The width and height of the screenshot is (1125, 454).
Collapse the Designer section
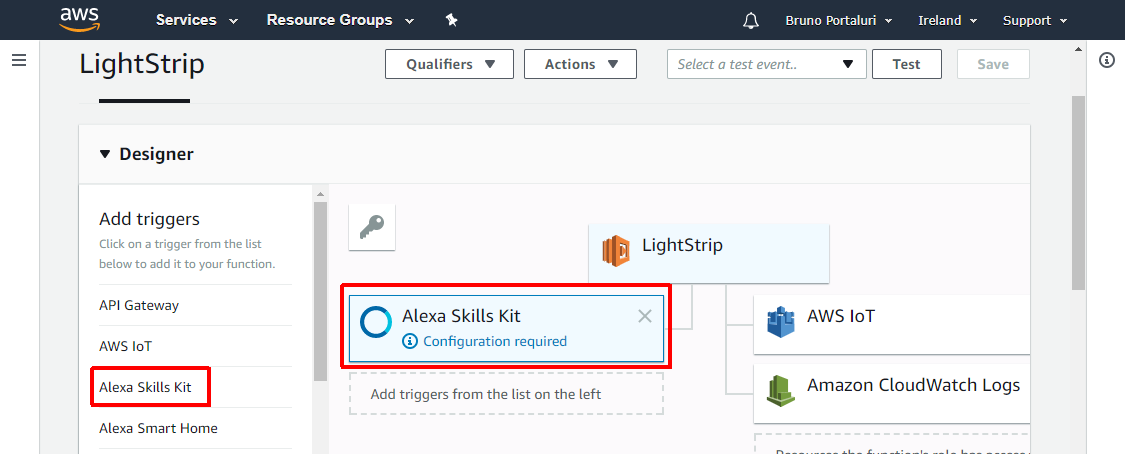point(106,154)
